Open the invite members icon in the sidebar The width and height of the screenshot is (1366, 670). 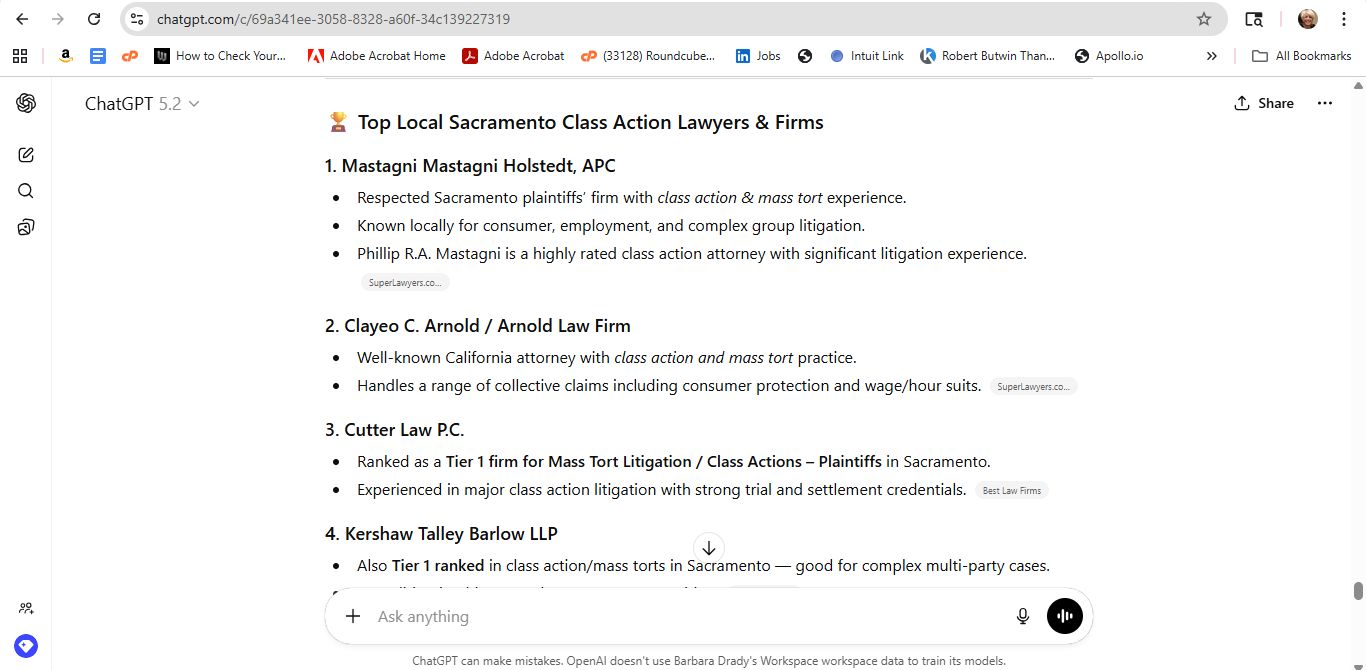click(26, 608)
